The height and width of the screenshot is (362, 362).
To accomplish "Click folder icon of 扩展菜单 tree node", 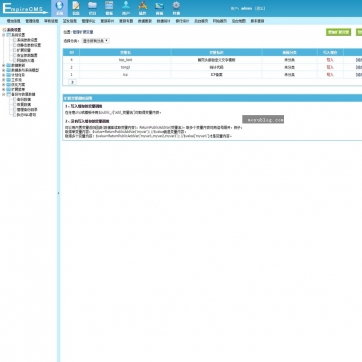I will click(8, 89).
